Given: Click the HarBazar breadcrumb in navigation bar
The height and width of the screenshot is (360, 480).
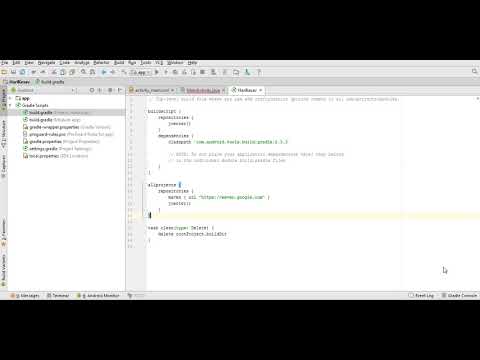Looking at the screenshot, I should coord(17,82).
